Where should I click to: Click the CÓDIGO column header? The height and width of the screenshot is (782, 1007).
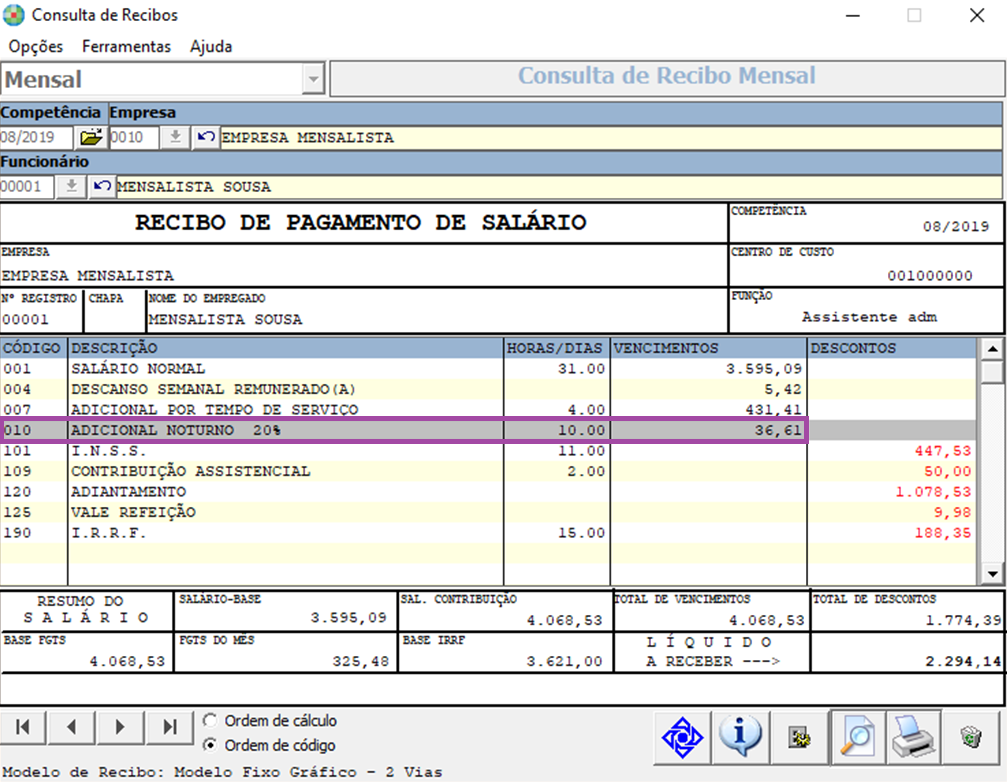point(33,348)
